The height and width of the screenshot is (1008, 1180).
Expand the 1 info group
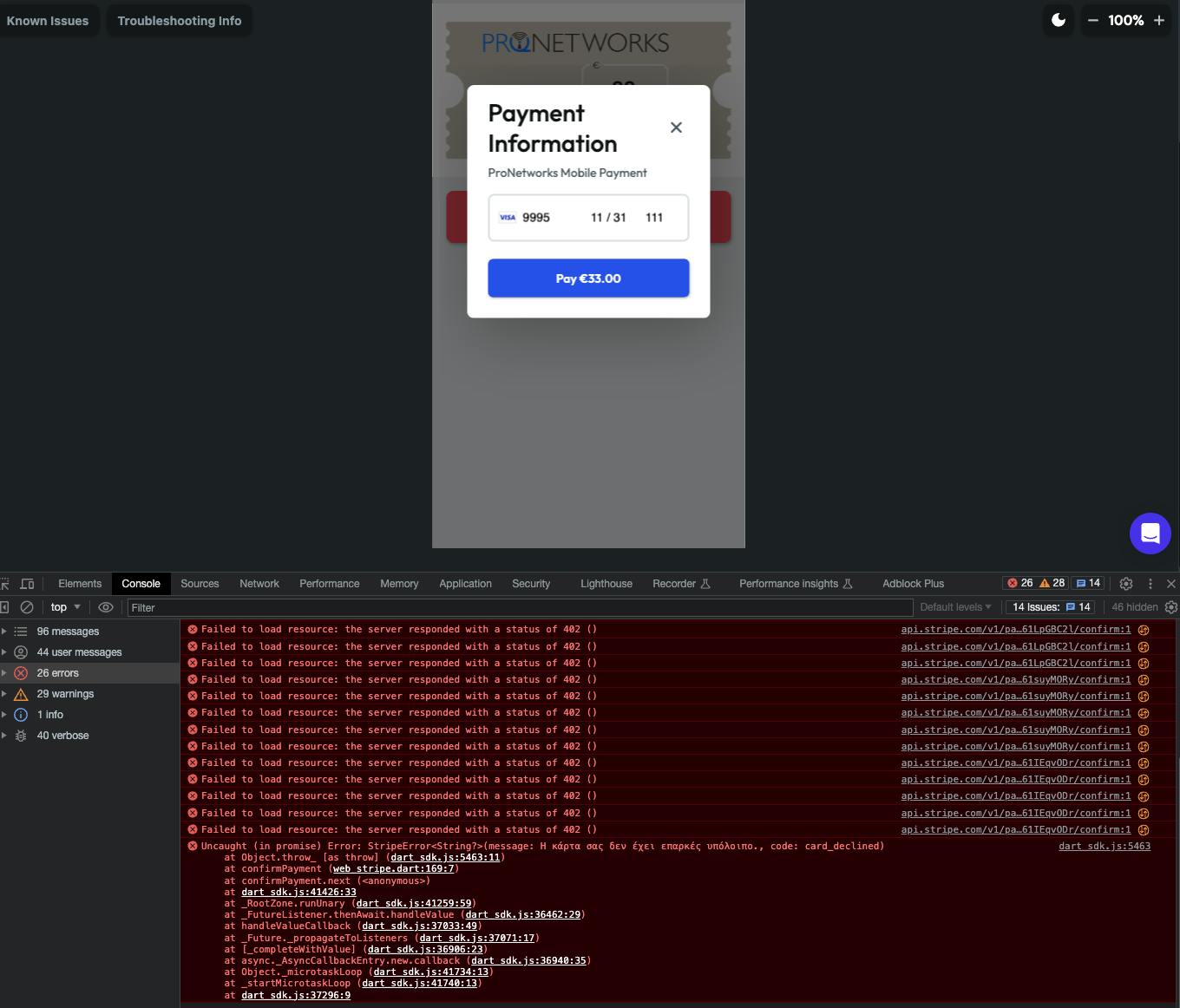click(x=4, y=715)
